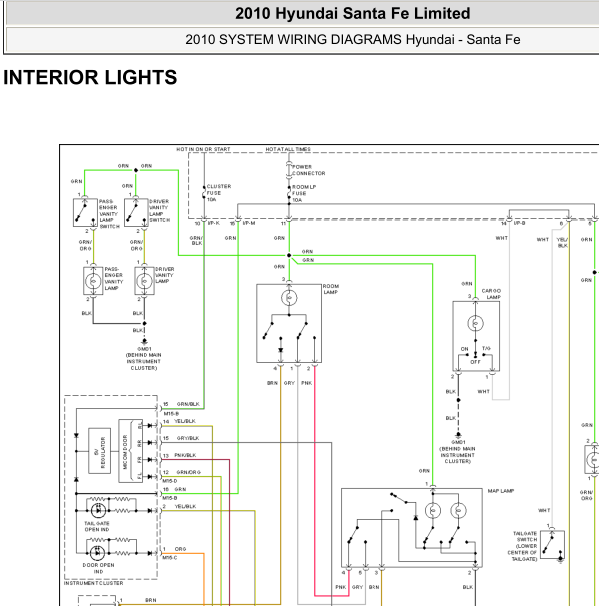Click the "T/G" position in cargo lamp switch

(486, 349)
